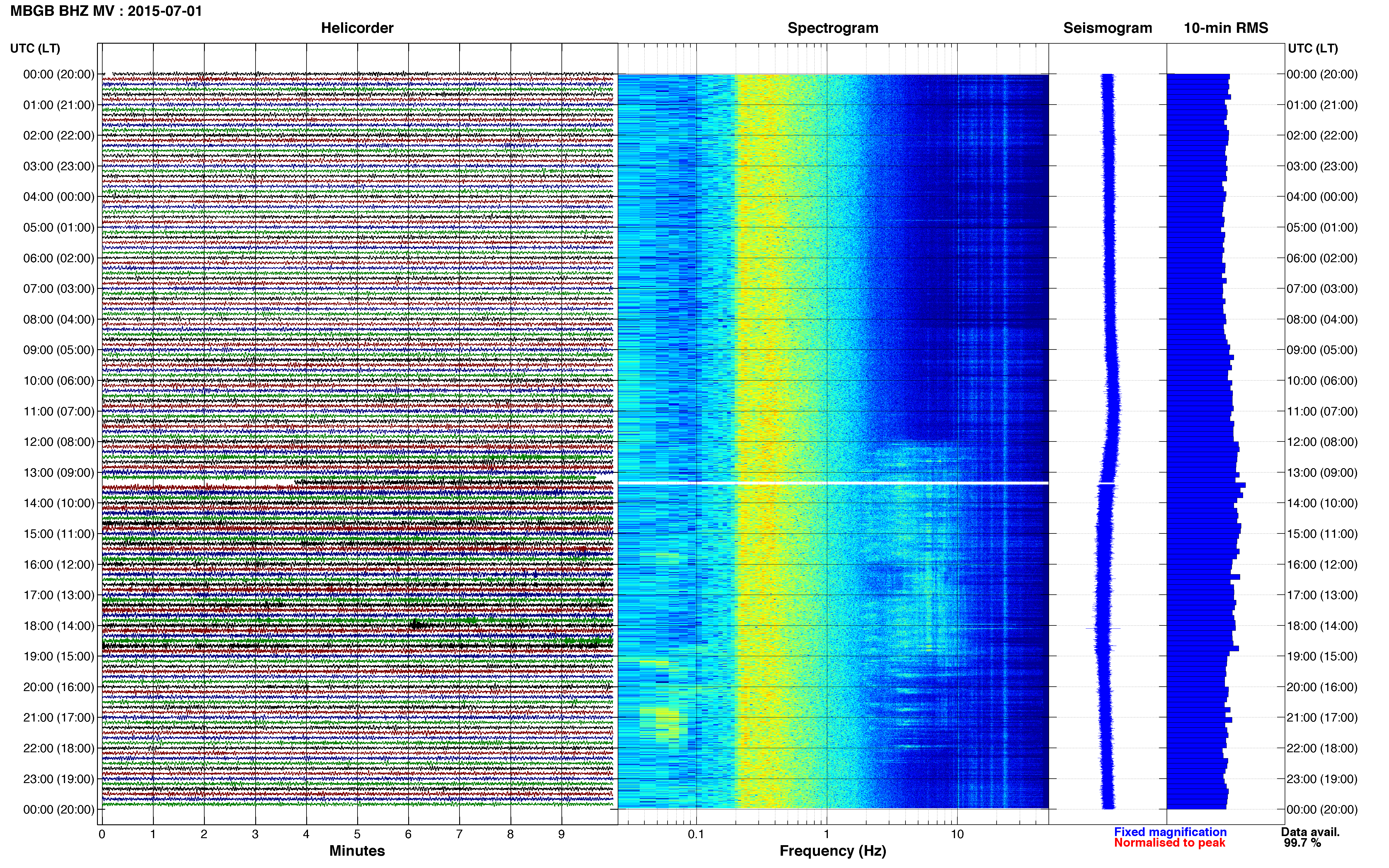Click helicorder time label 04:00 (00:00)
The width and height of the screenshot is (1389, 868).
(59, 197)
